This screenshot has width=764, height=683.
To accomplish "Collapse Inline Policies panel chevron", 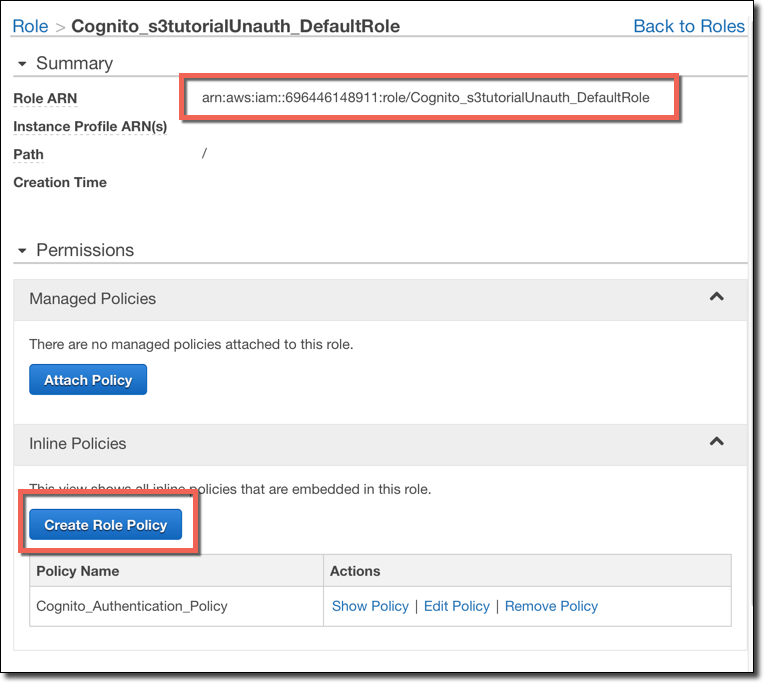I will click(716, 441).
